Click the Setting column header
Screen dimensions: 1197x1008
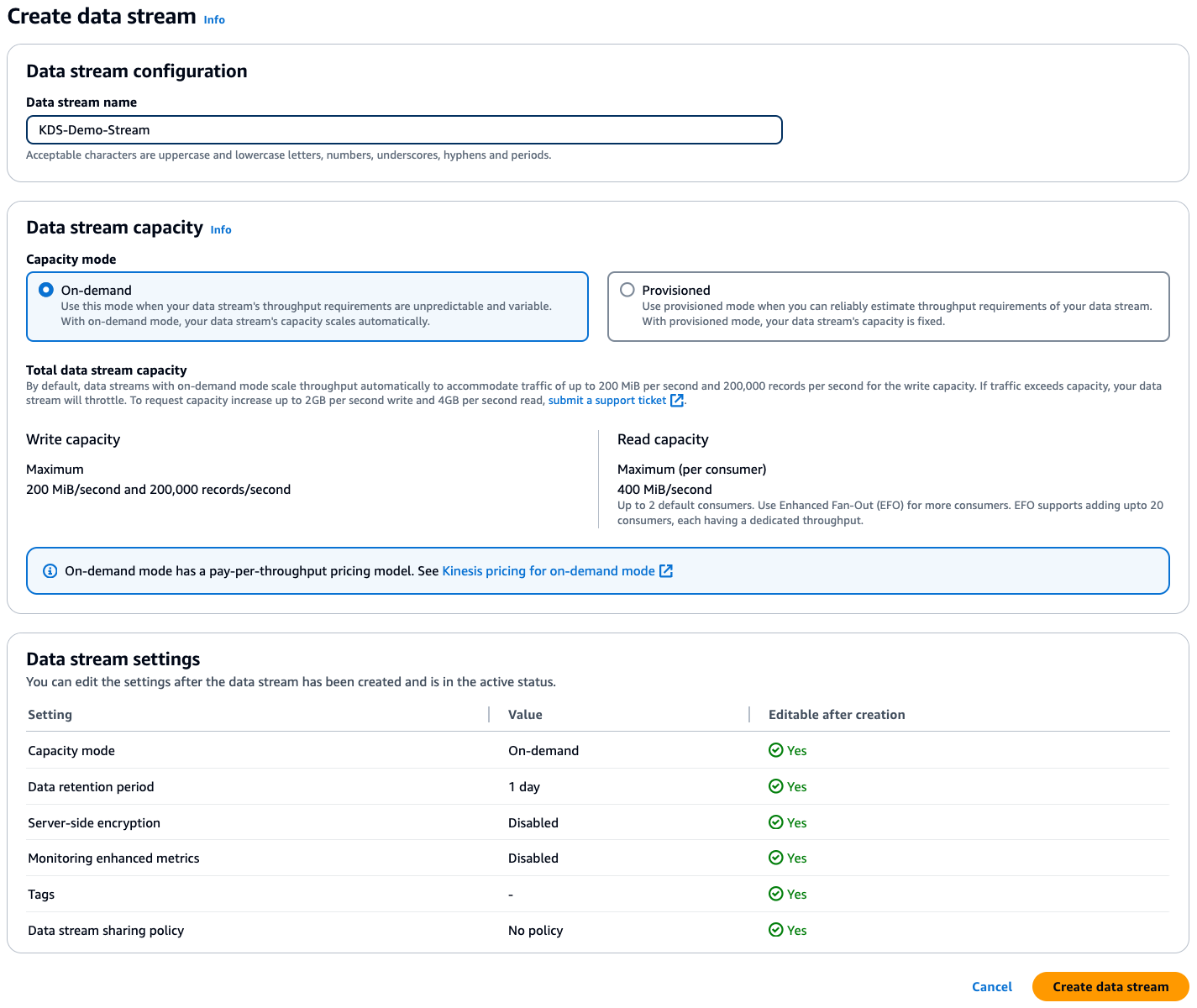pyautogui.click(x=50, y=715)
